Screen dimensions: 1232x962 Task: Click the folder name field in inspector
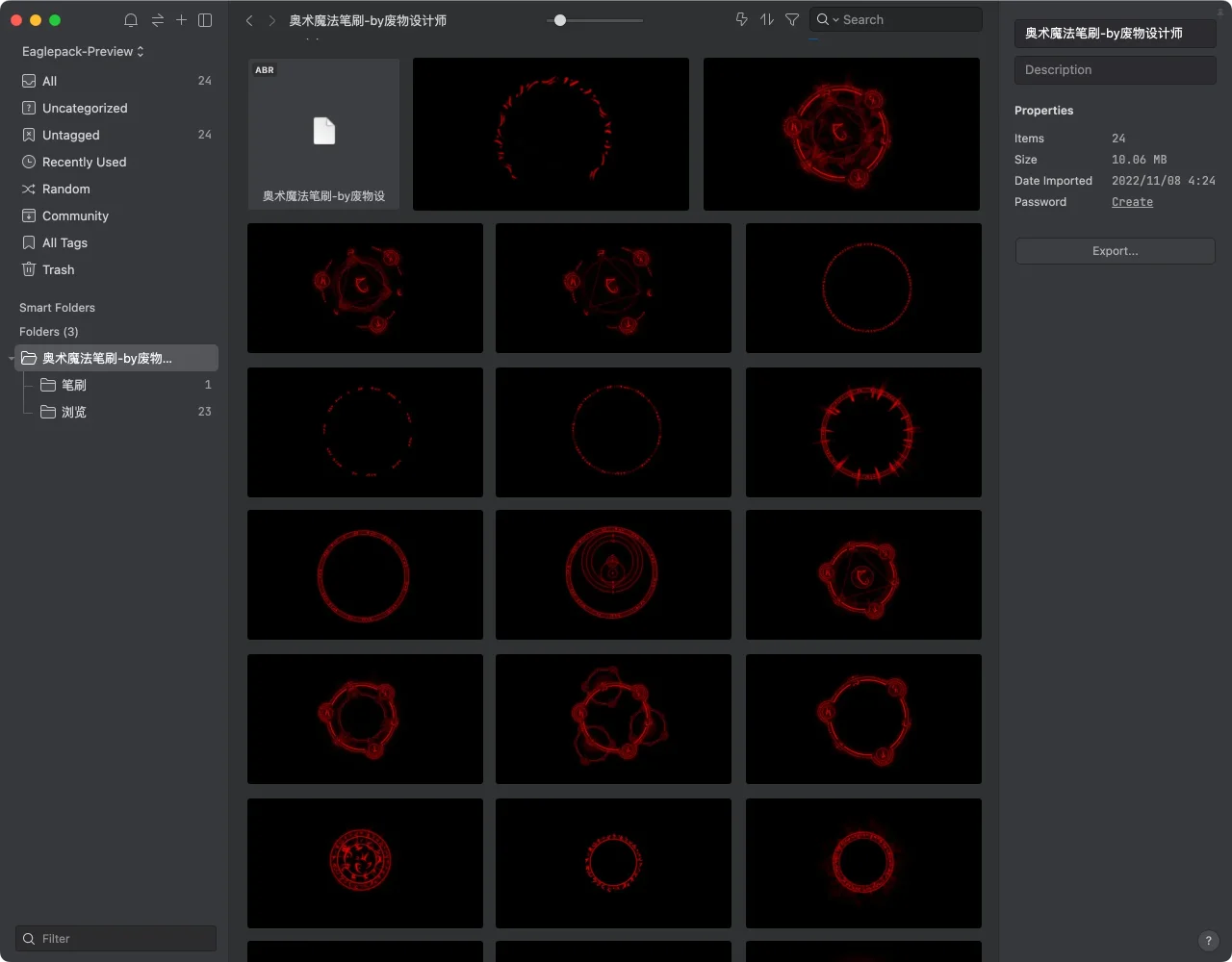1116,33
